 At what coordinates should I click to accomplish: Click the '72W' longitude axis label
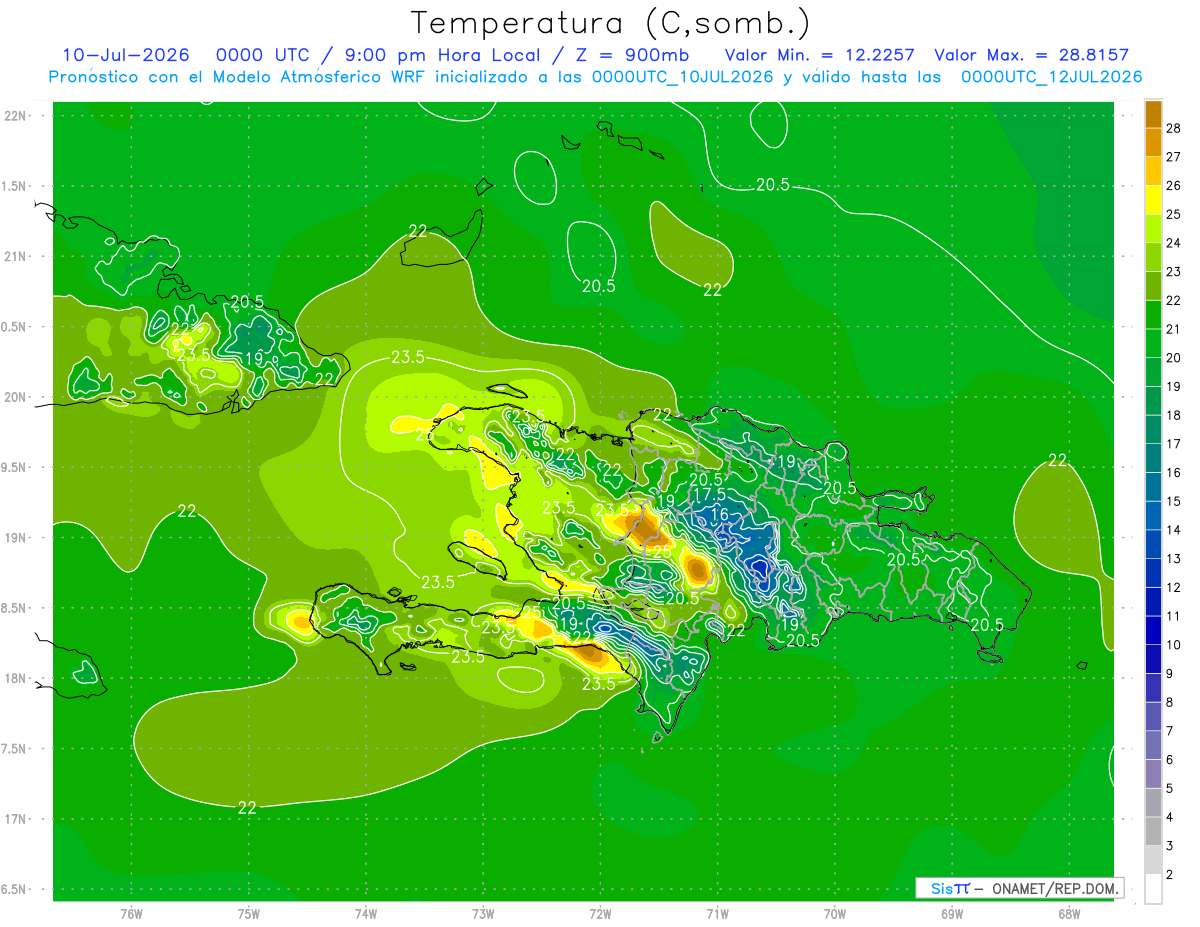pos(601,914)
